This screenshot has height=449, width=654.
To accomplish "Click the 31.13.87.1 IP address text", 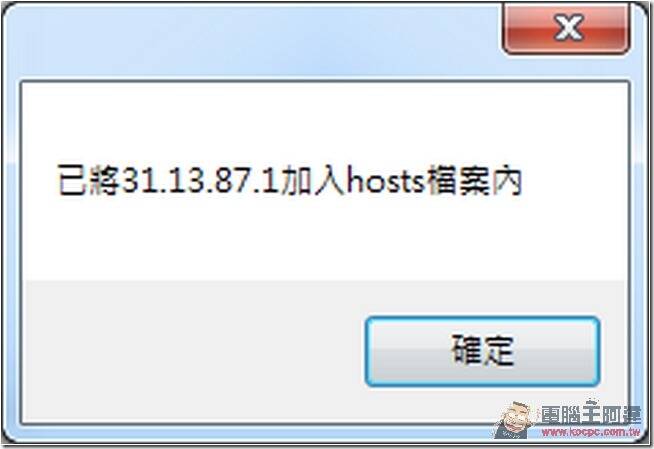I will [x=201, y=182].
